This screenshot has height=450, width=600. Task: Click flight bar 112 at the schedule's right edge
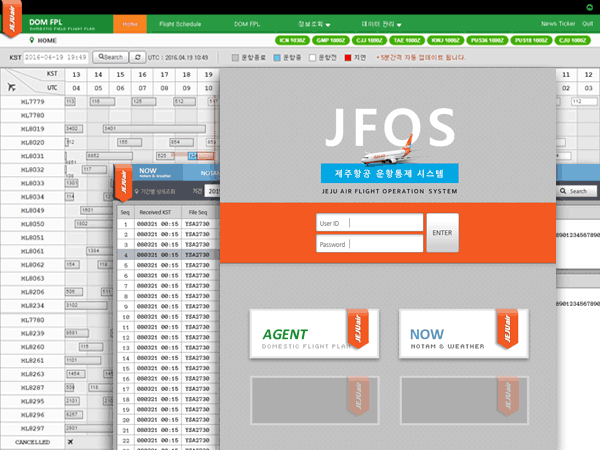coord(584,101)
